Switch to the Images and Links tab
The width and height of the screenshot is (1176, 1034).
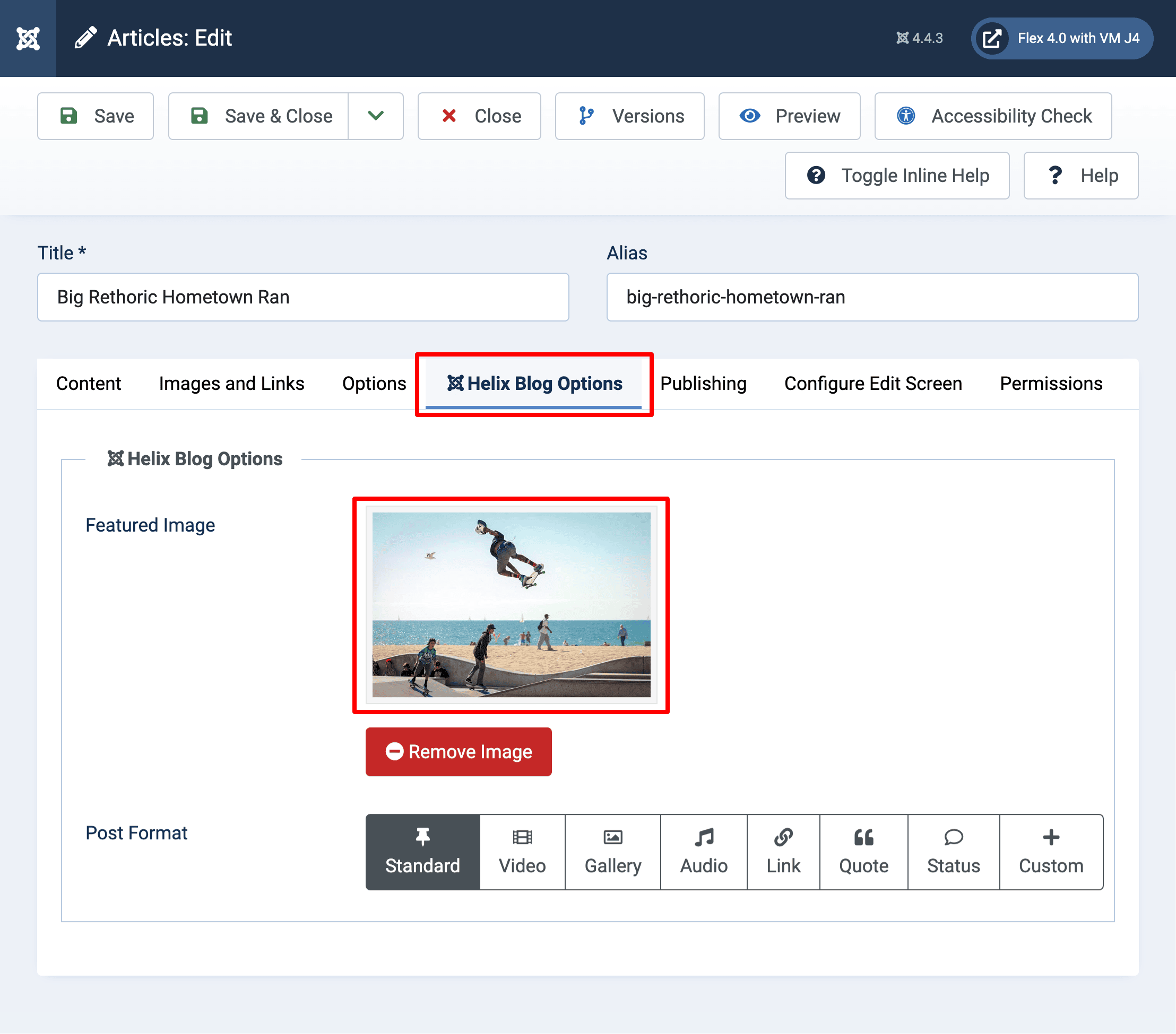pos(231,383)
